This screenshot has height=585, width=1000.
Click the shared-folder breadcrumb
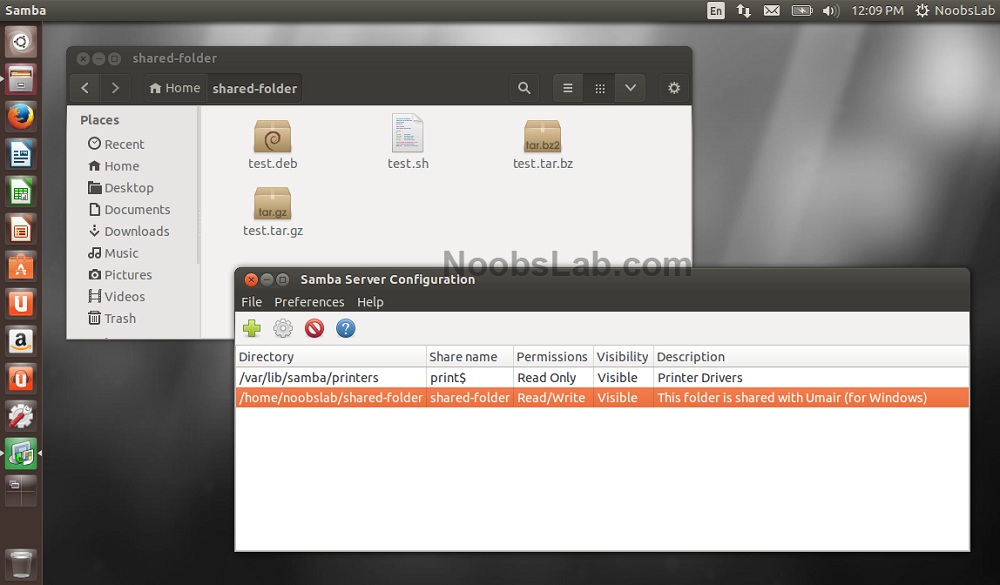[254, 88]
